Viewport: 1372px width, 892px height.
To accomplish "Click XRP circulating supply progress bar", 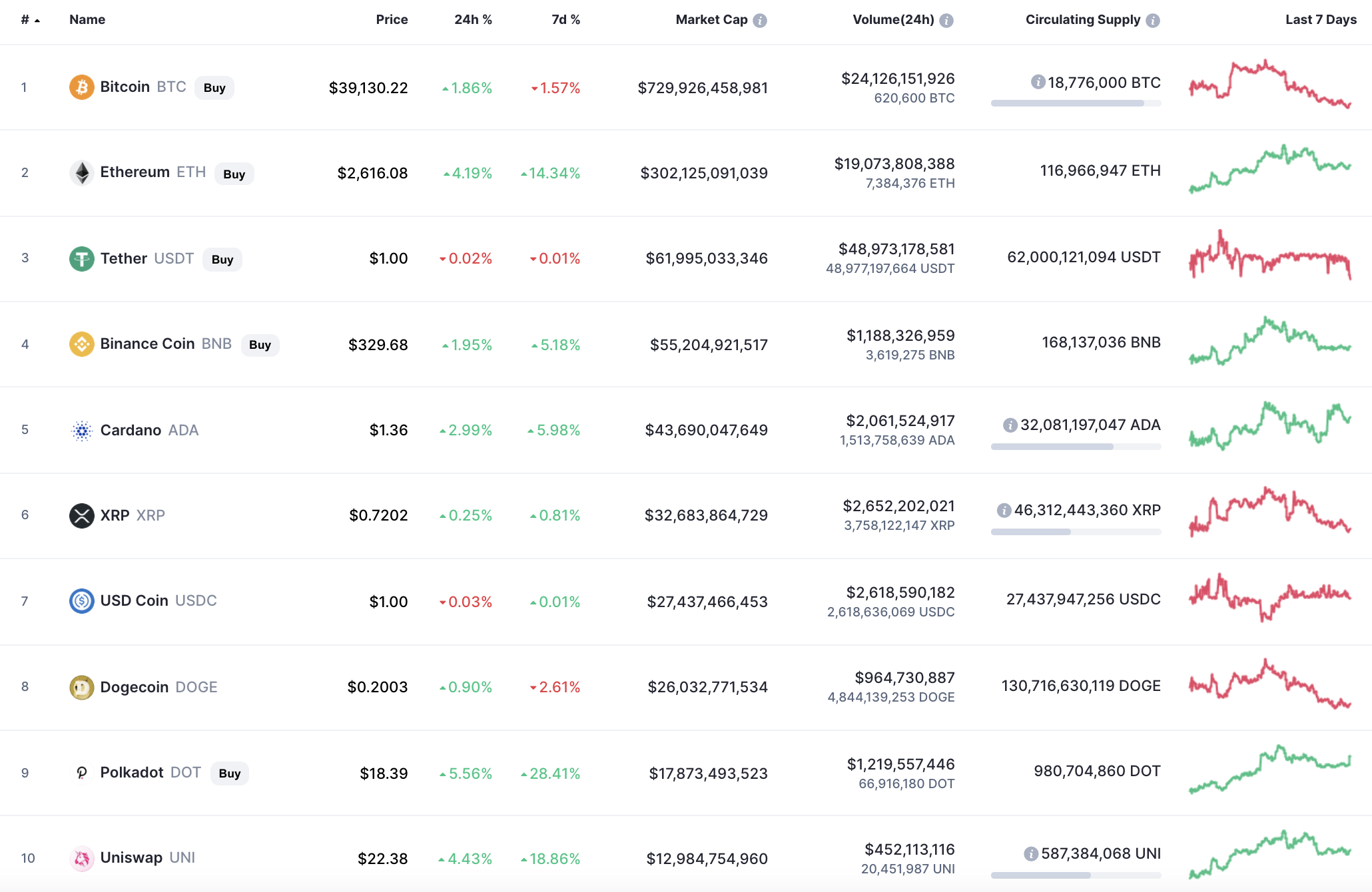I will tap(1076, 532).
